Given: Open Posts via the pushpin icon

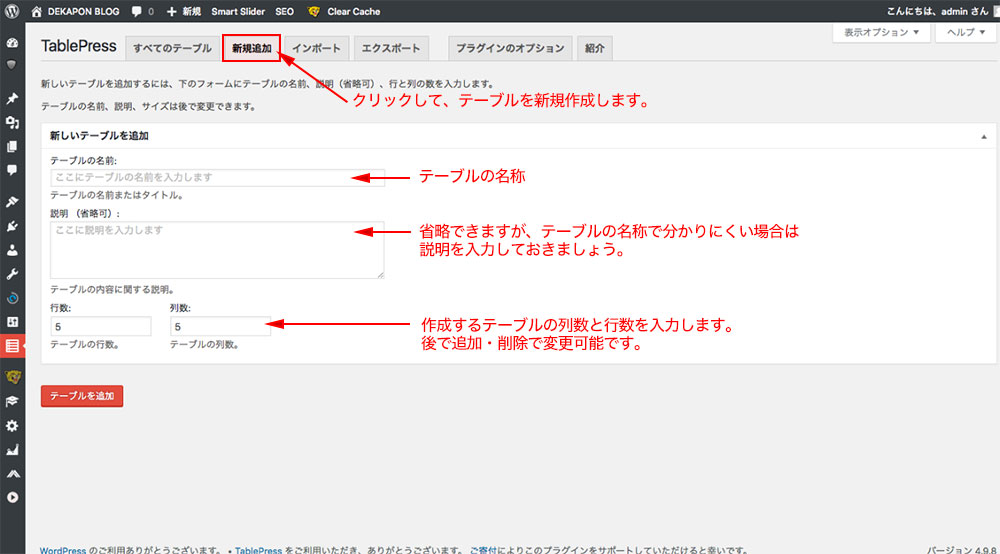Looking at the screenshot, I should point(12,98).
